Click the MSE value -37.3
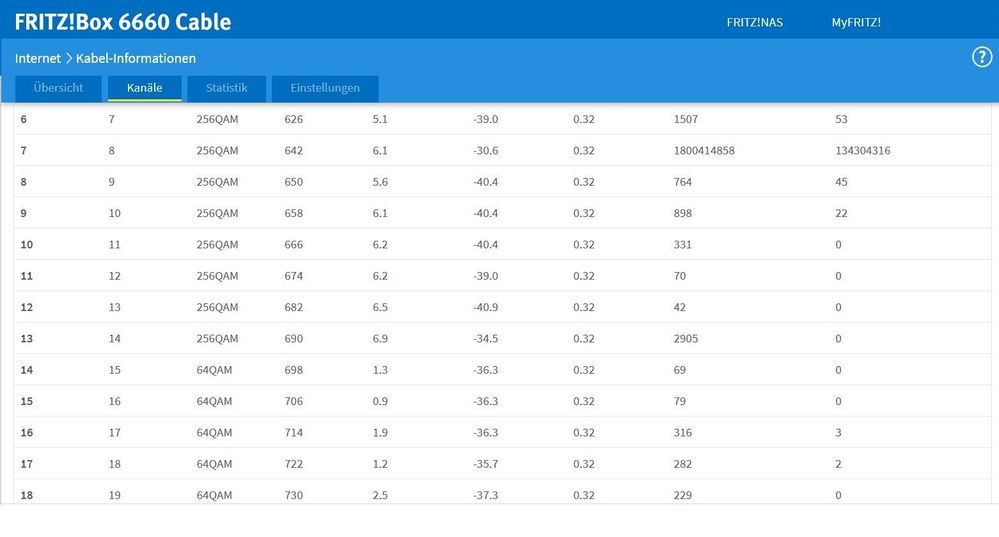The height and width of the screenshot is (537, 999). point(485,495)
